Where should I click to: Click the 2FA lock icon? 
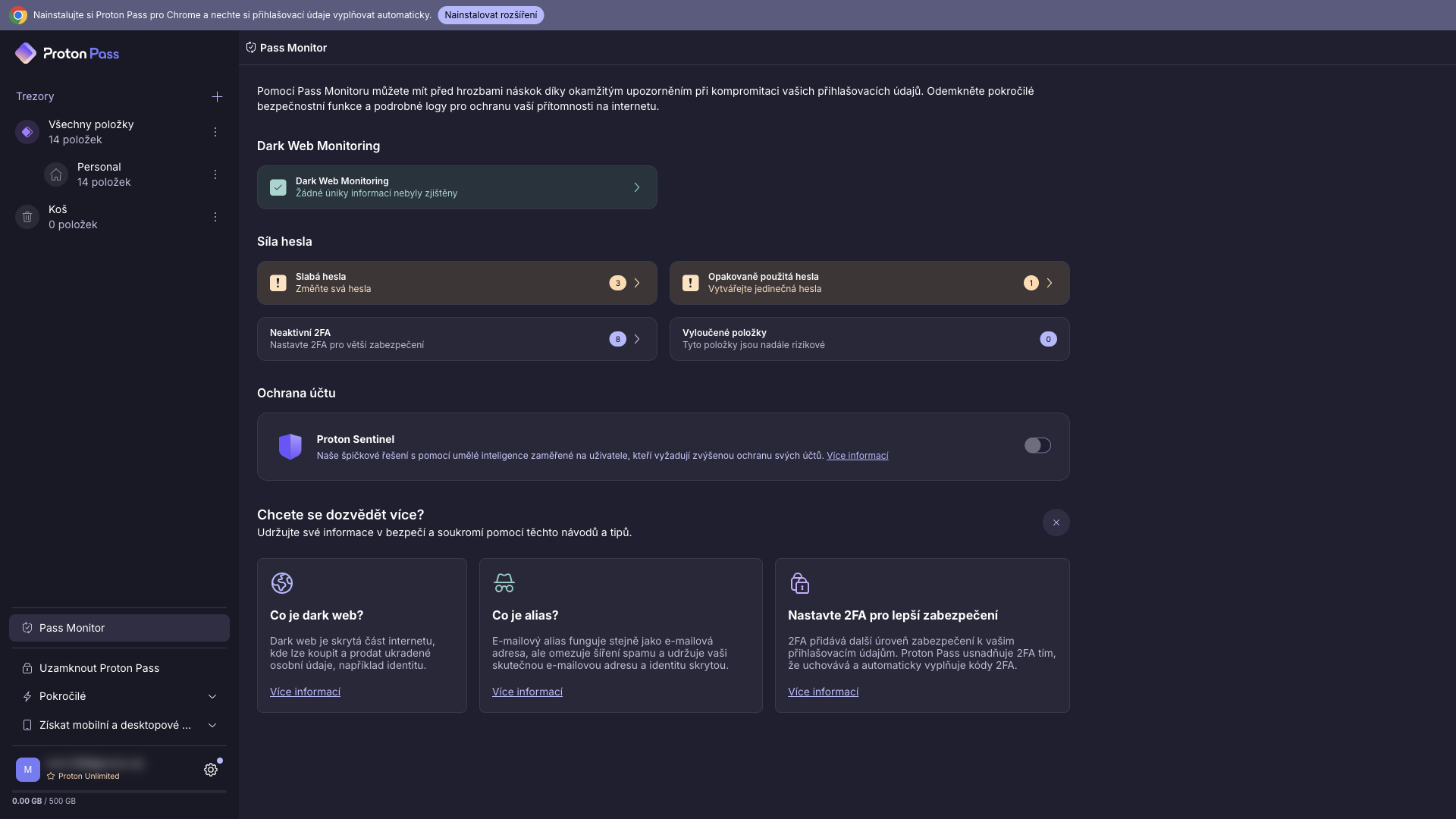[800, 582]
